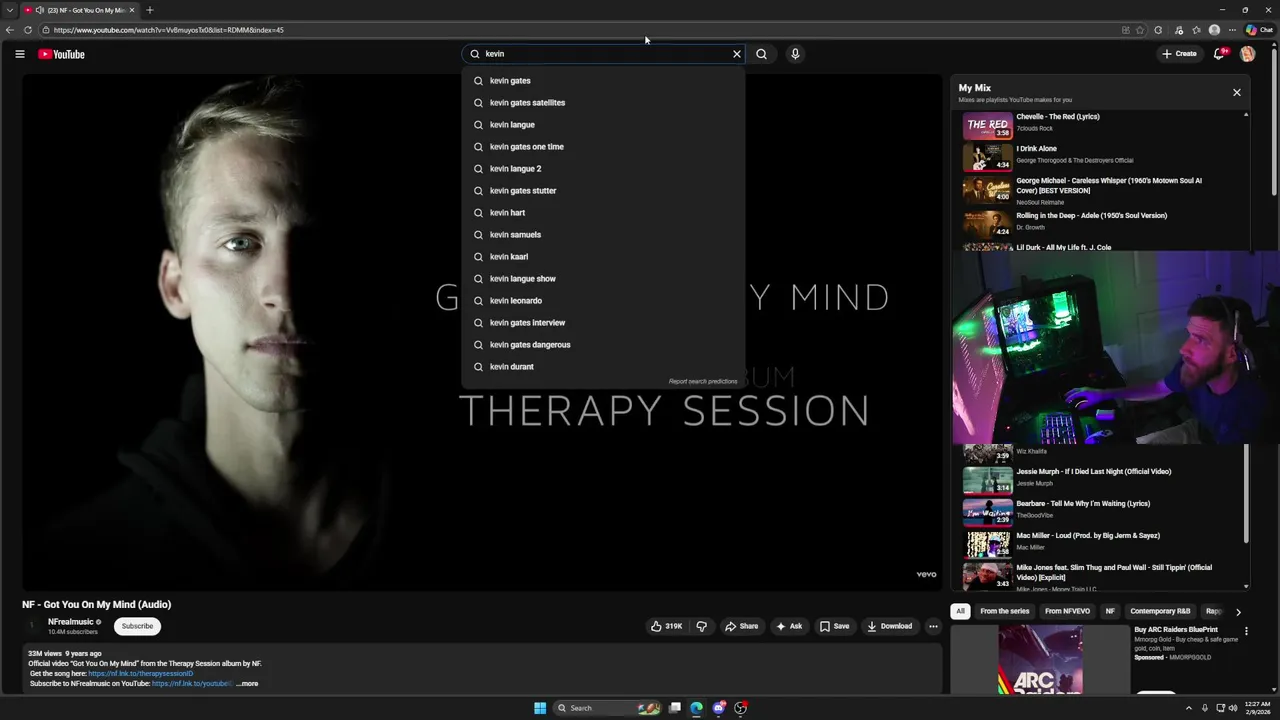Mute the tab via speaker icon
This screenshot has width=1280, height=720.
[39, 10]
